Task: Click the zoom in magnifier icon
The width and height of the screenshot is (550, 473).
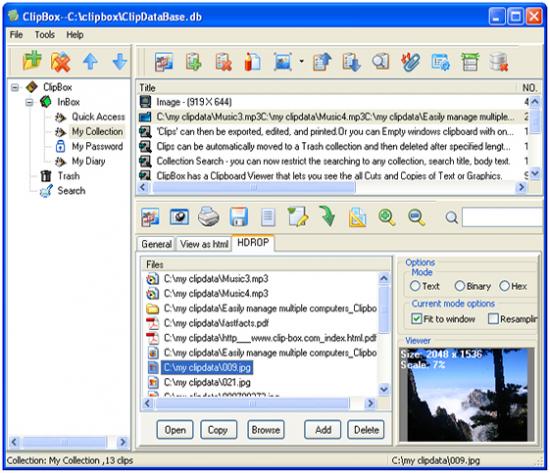Action: [x=387, y=217]
